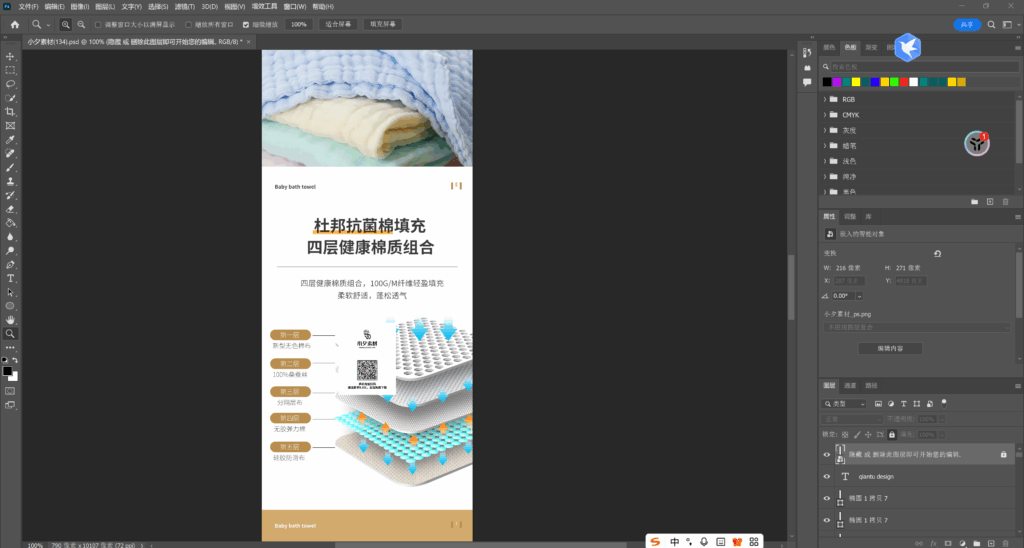Click the Sogou input method S icon
Viewport: 1024px width, 548px height.
655,541
